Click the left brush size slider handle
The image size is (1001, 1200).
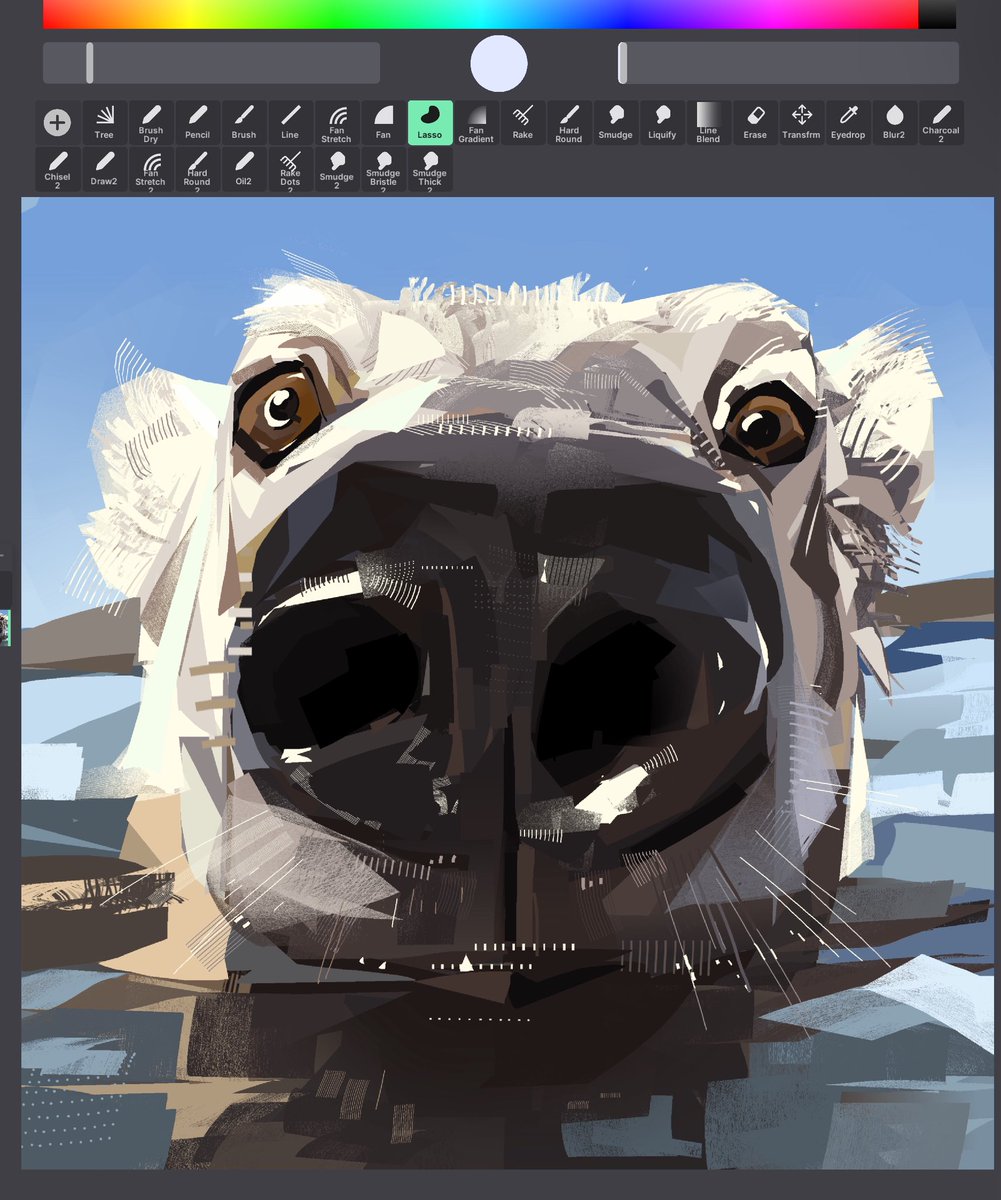(90, 62)
